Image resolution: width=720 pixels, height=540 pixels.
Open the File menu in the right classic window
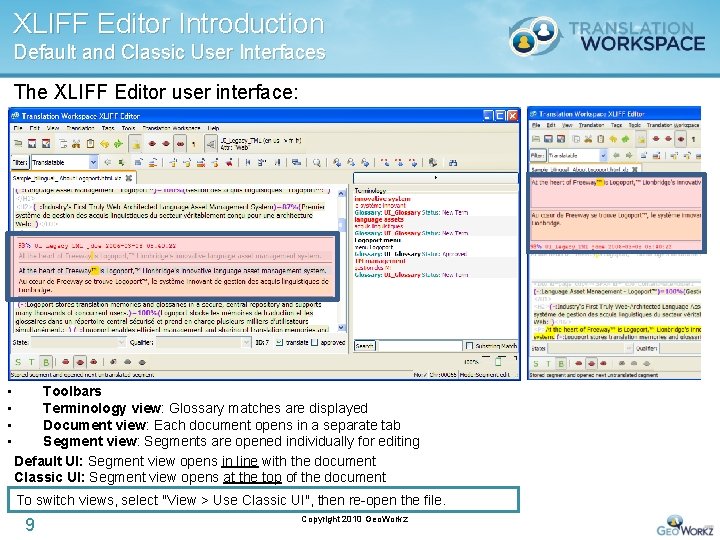point(536,125)
